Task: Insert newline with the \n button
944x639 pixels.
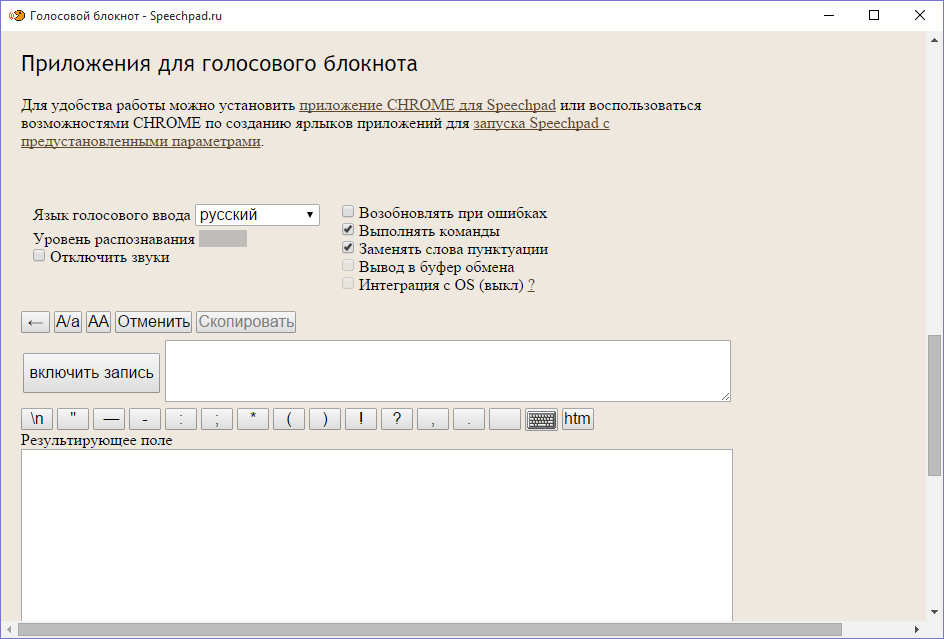Action: [x=37, y=419]
